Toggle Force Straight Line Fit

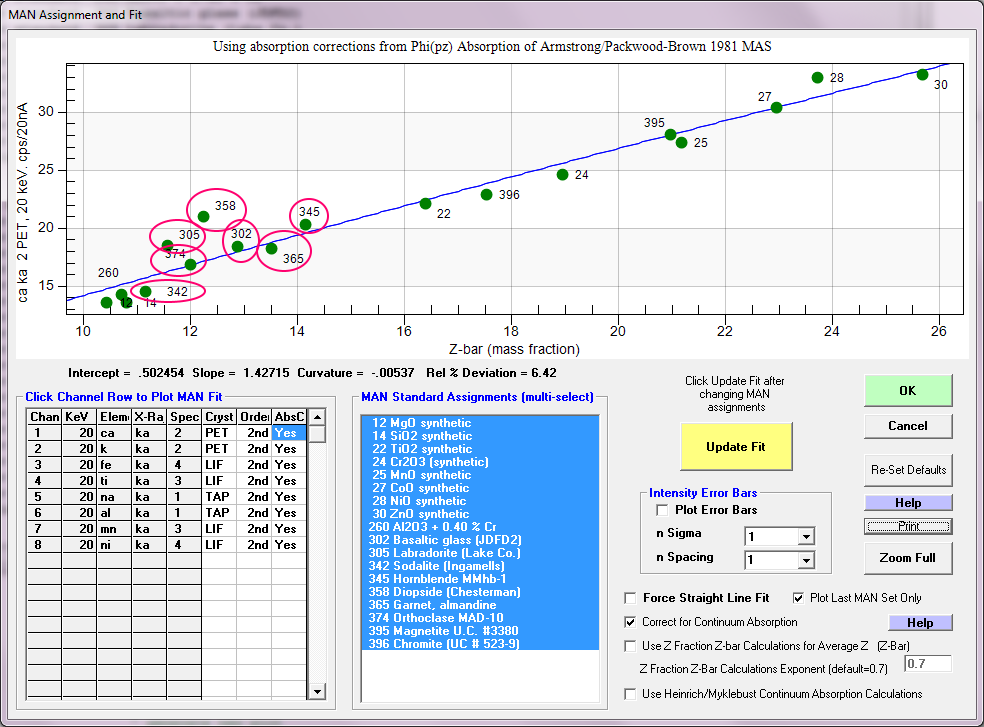click(630, 598)
